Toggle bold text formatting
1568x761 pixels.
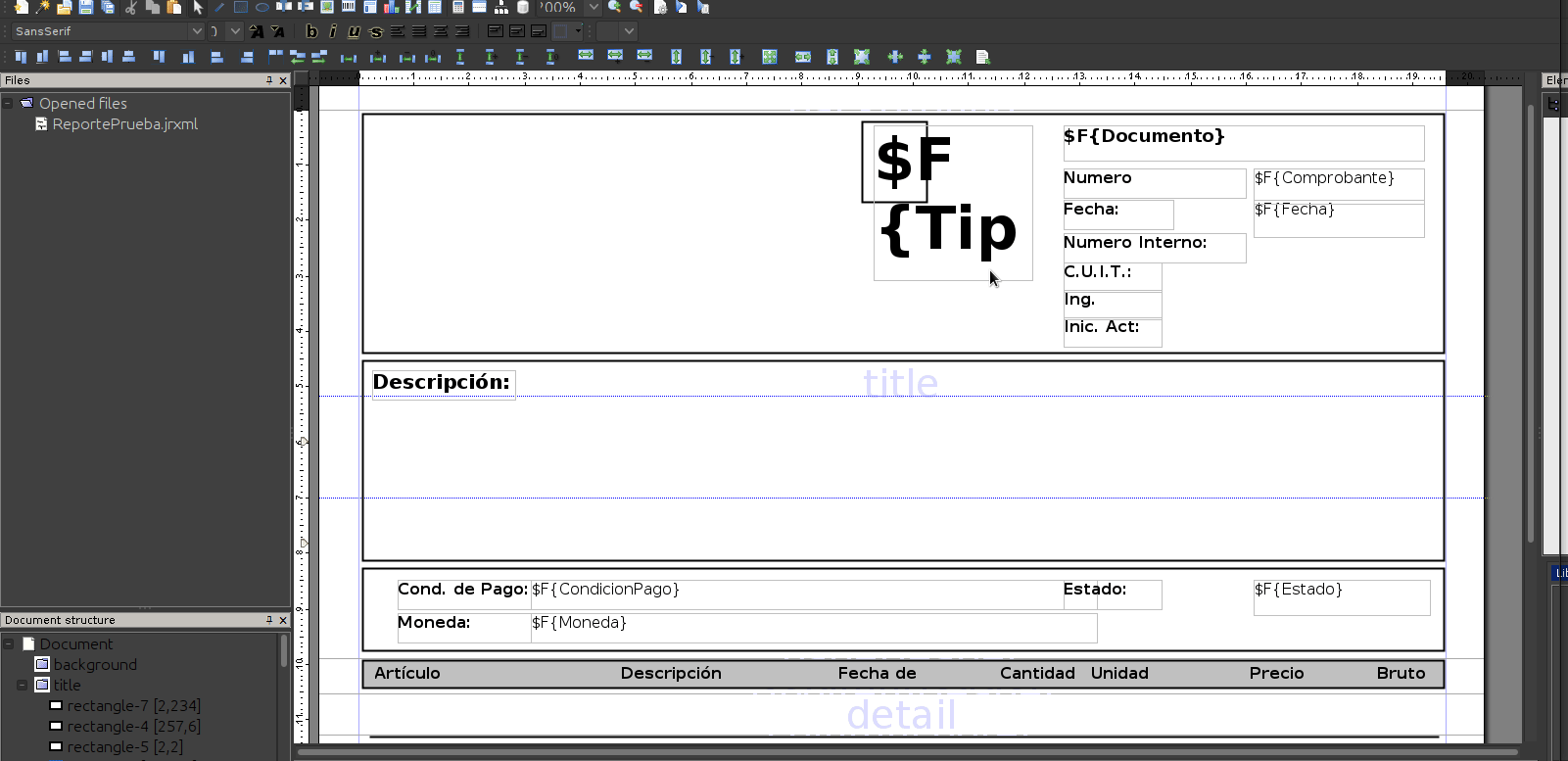point(311,31)
